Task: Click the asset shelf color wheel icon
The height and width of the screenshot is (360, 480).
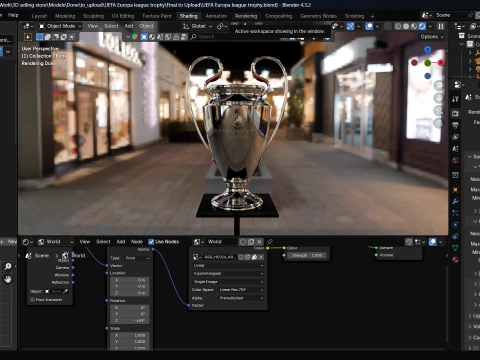Action: coord(135,37)
